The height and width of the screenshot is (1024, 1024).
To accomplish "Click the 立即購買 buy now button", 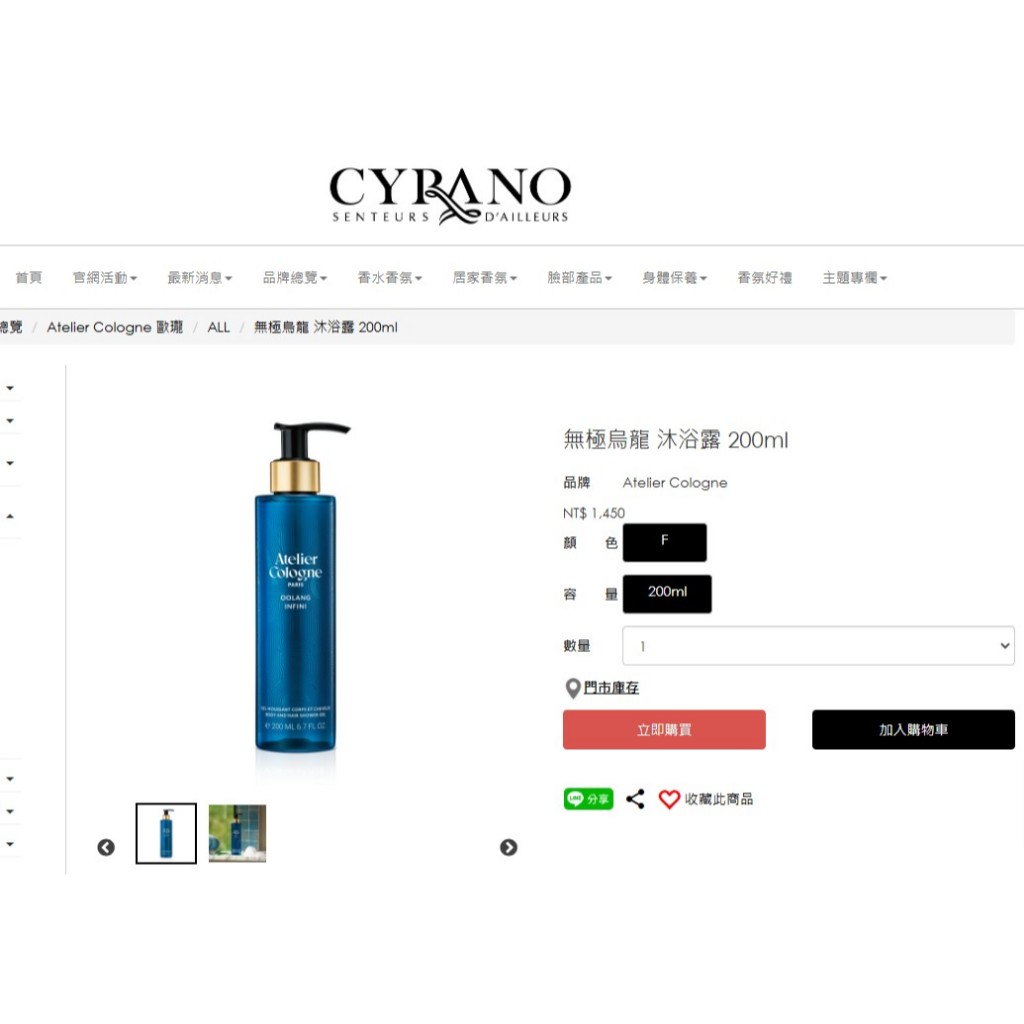I will [x=664, y=729].
